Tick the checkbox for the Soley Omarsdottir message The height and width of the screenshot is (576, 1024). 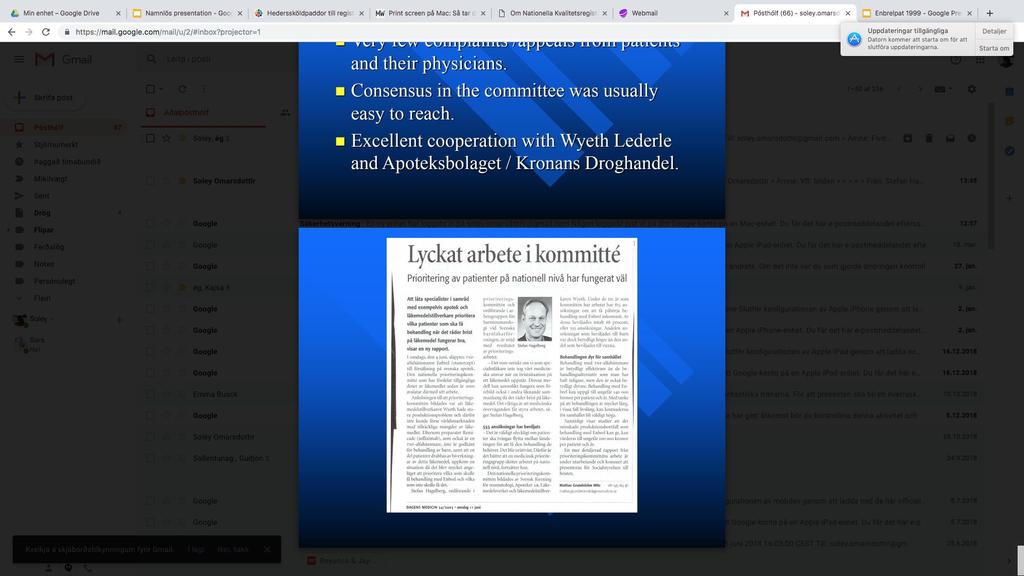[150, 181]
